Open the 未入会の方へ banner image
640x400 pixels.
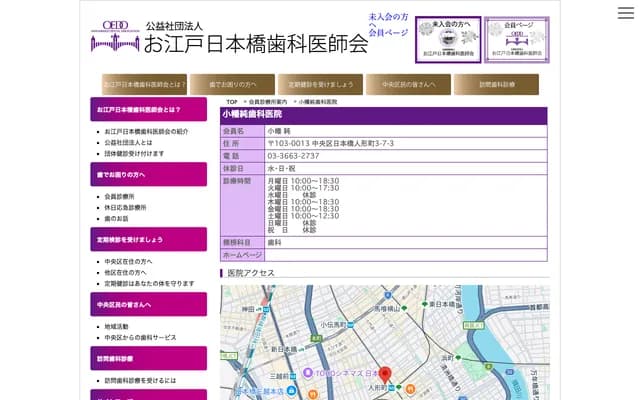click(x=448, y=38)
